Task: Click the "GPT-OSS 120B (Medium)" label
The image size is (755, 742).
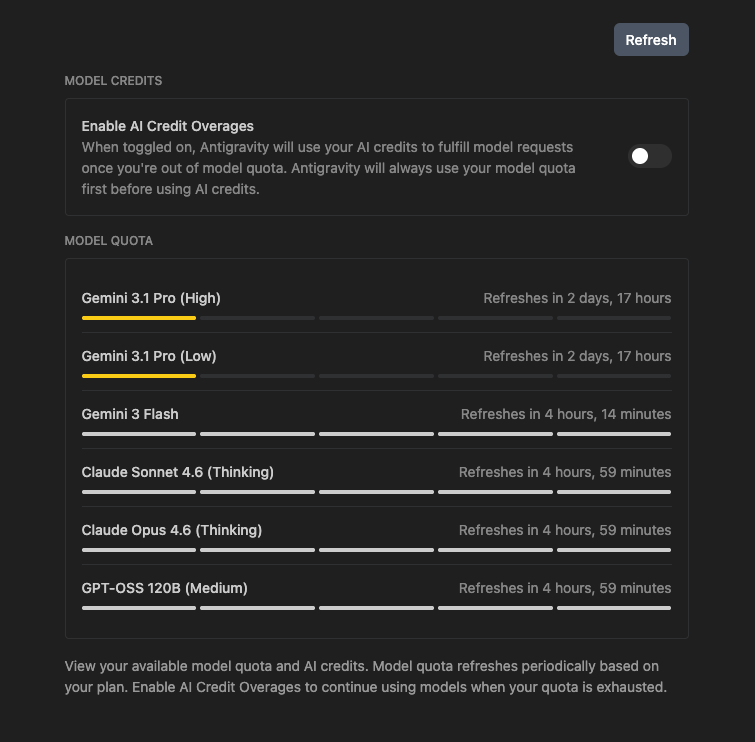Action: coord(165,588)
